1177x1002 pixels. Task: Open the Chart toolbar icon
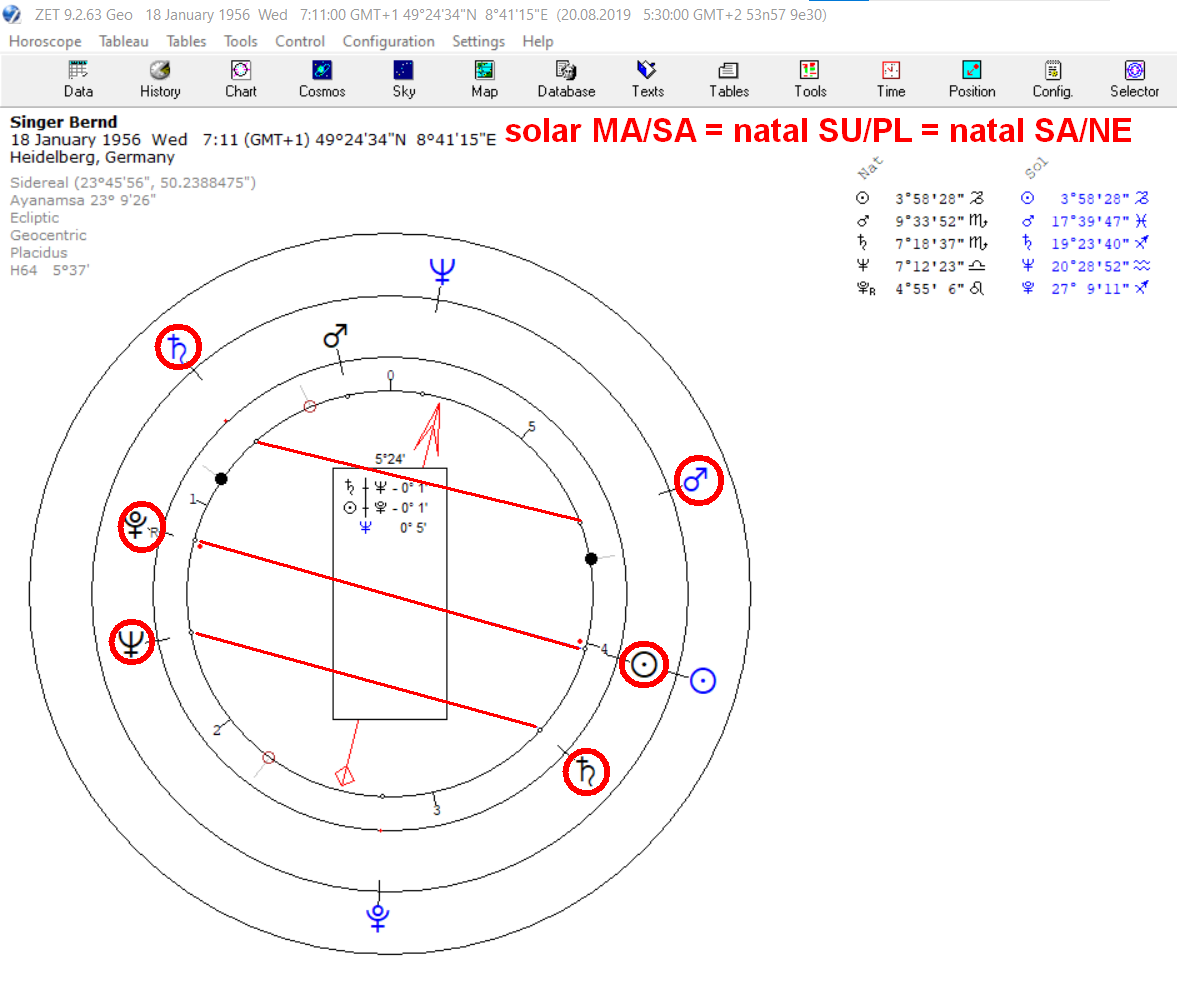[x=240, y=80]
